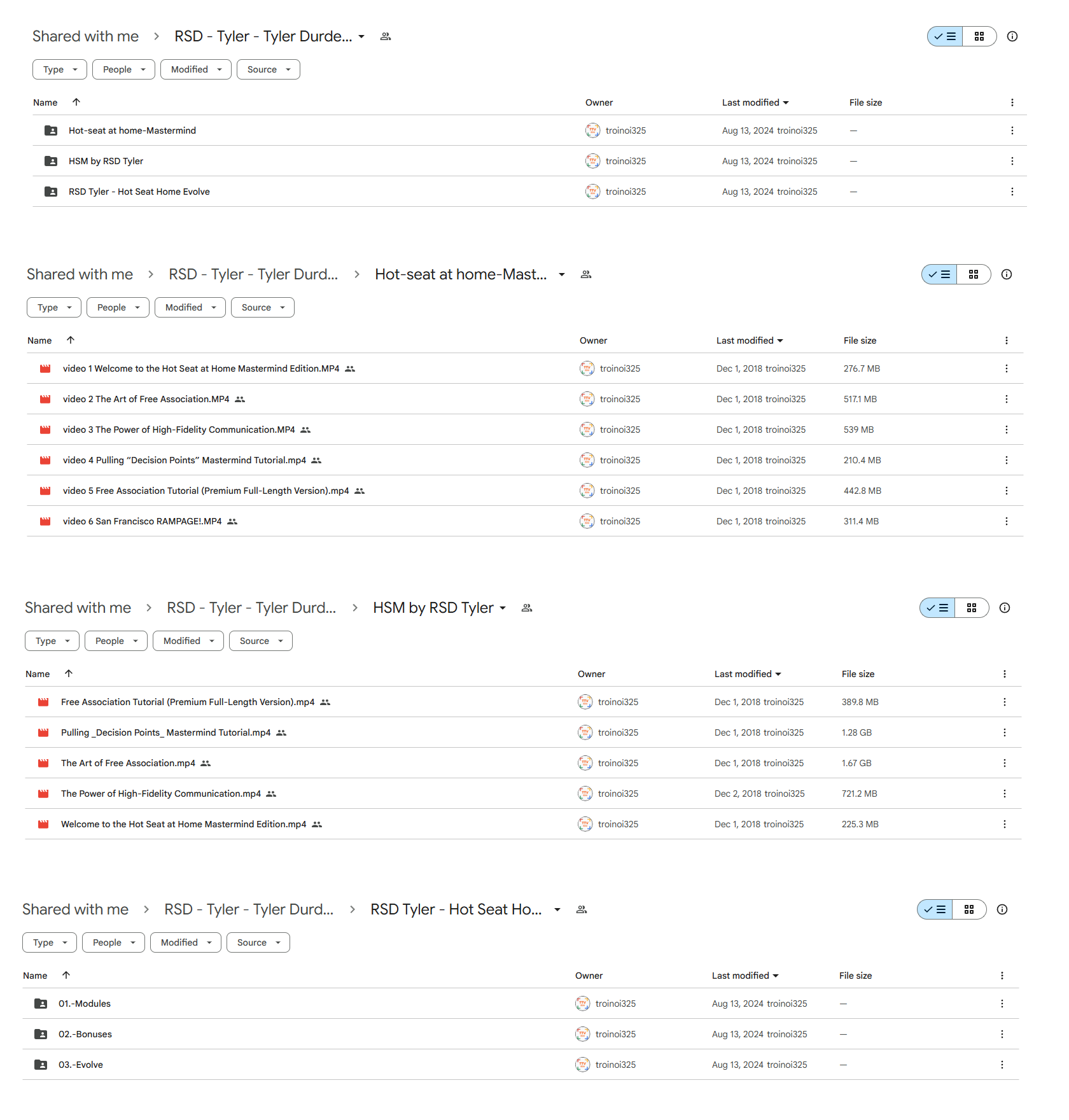Open more actions for video 3 The Power of High-Fidelity
Viewport: 1069px width, 1120px height.
(1006, 430)
